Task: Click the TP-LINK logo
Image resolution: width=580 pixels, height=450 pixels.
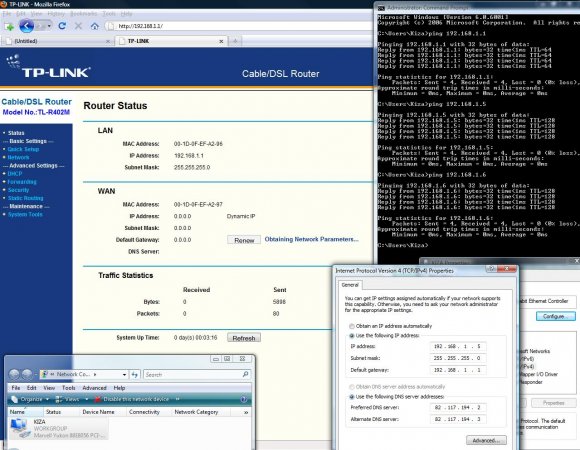Action: (x=48, y=67)
